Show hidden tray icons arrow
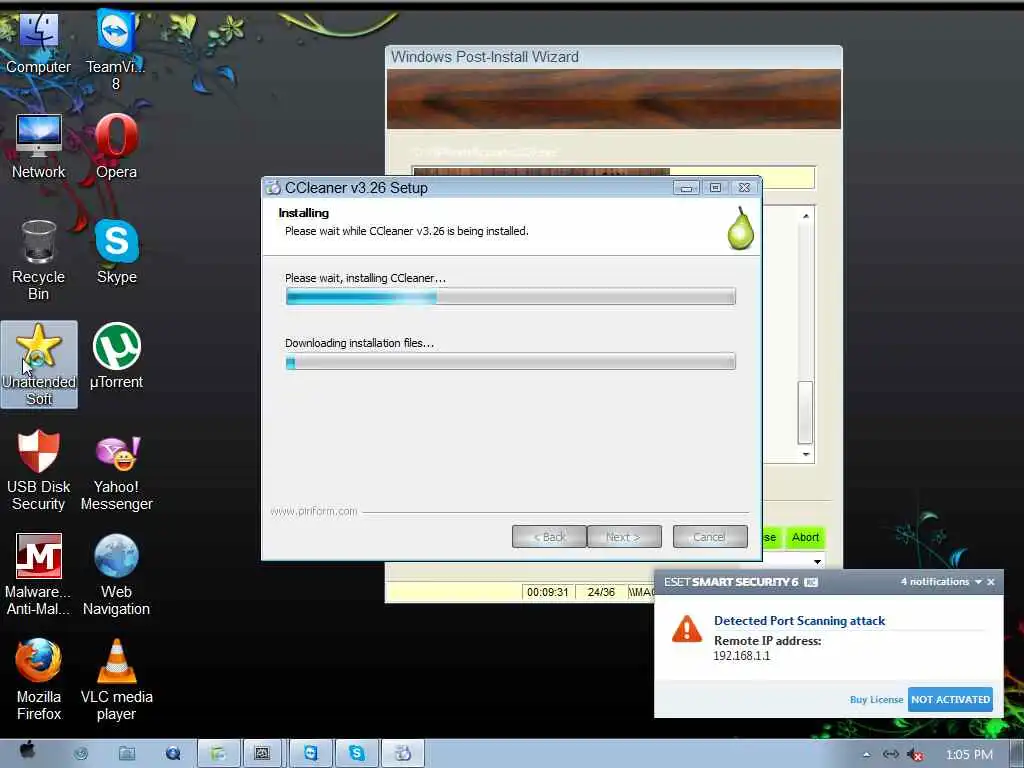This screenshot has height=768, width=1024. 867,755
